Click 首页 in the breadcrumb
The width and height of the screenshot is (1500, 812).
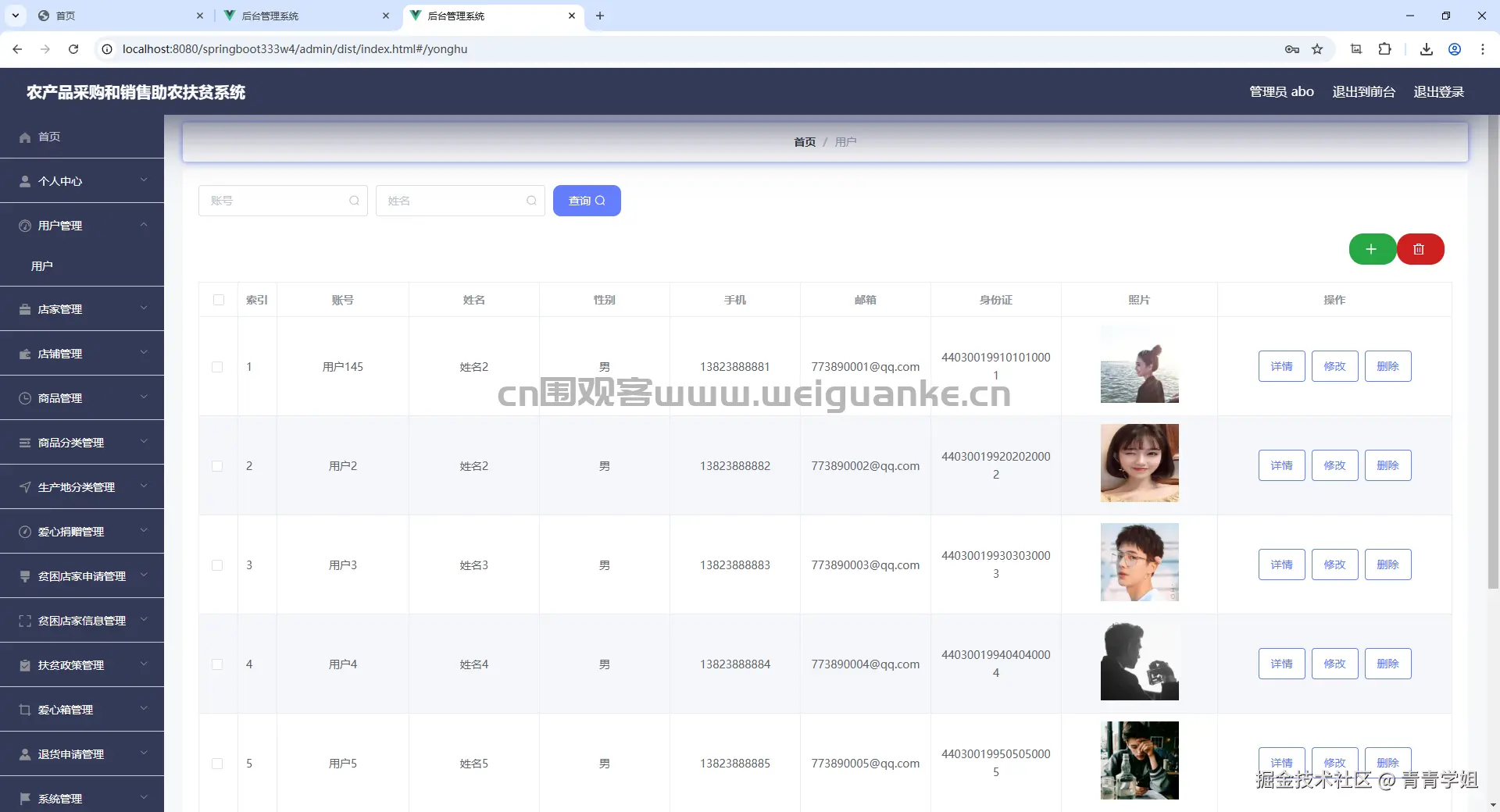pyautogui.click(x=805, y=142)
